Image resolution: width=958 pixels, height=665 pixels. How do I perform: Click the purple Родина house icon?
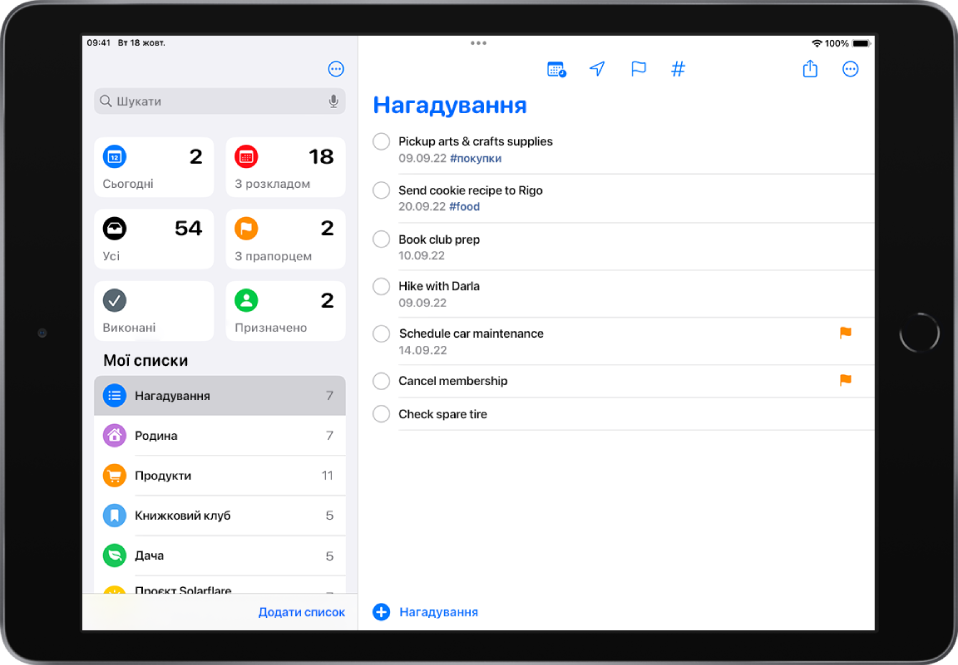click(114, 436)
